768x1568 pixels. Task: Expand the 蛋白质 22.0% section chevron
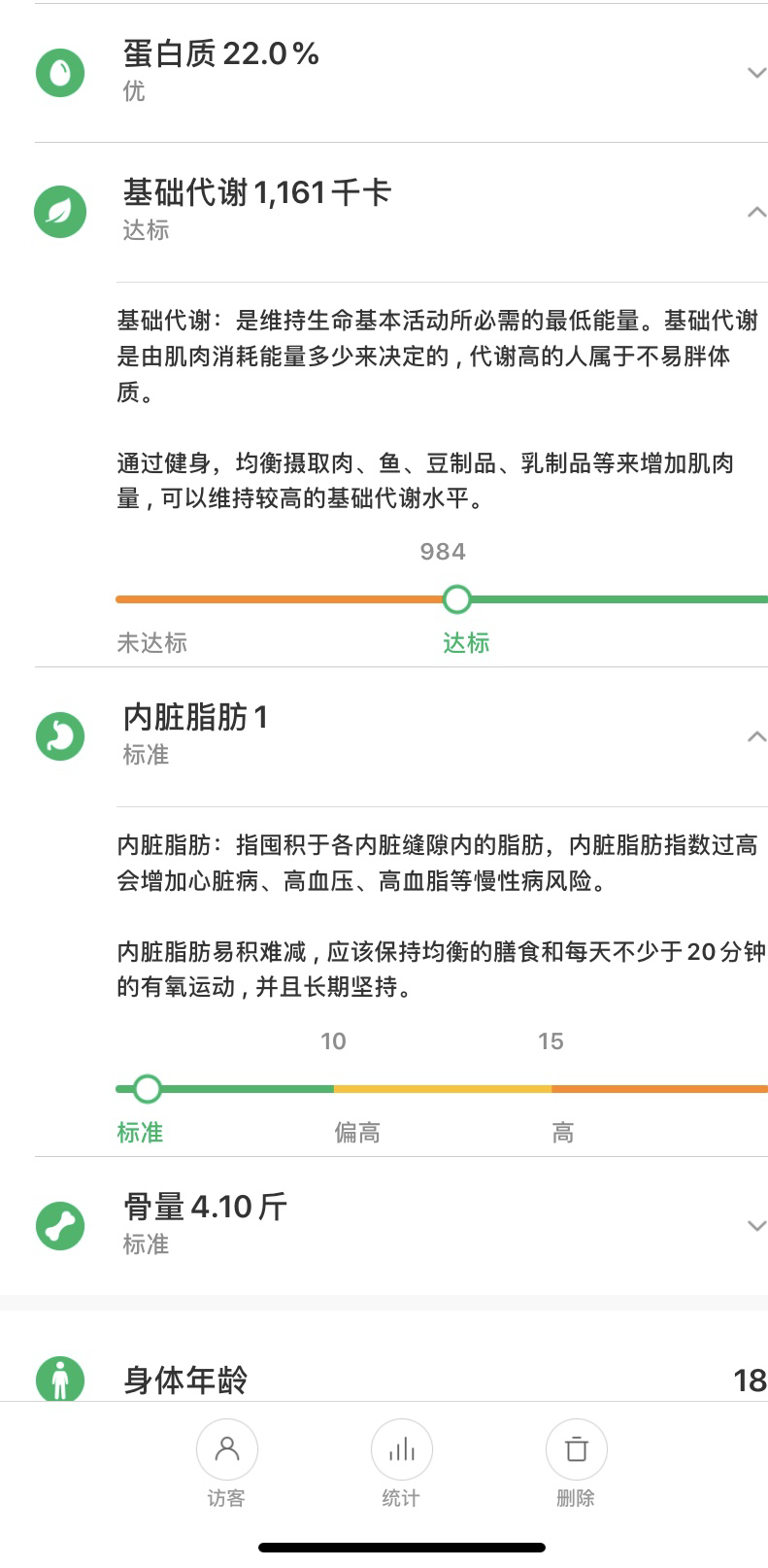tap(756, 73)
